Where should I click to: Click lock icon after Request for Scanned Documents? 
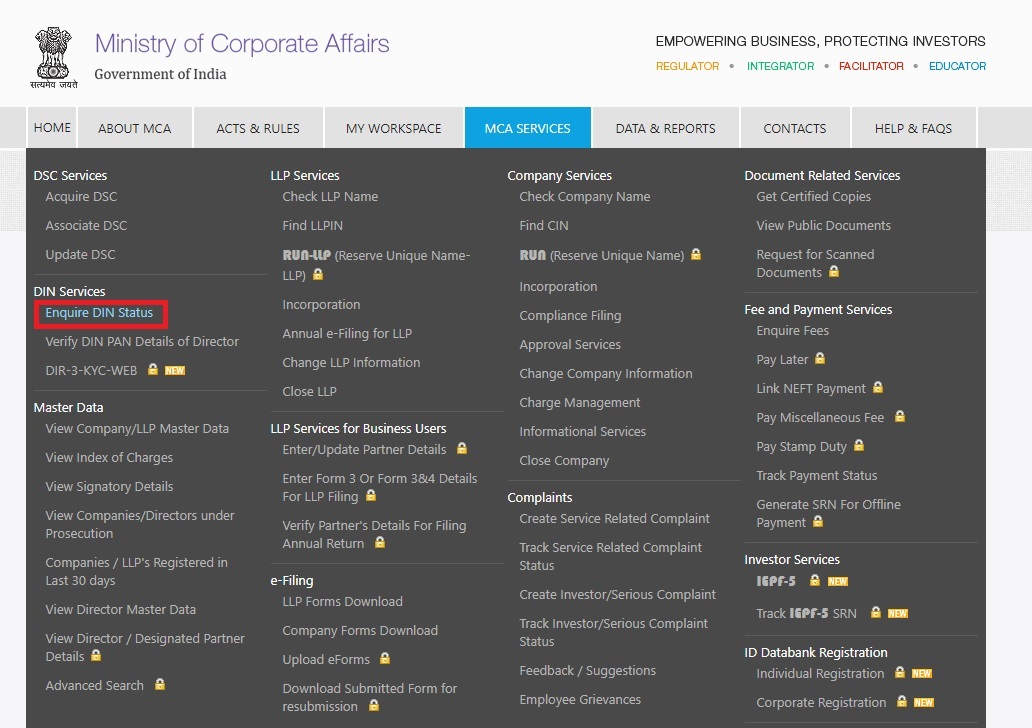(834, 271)
